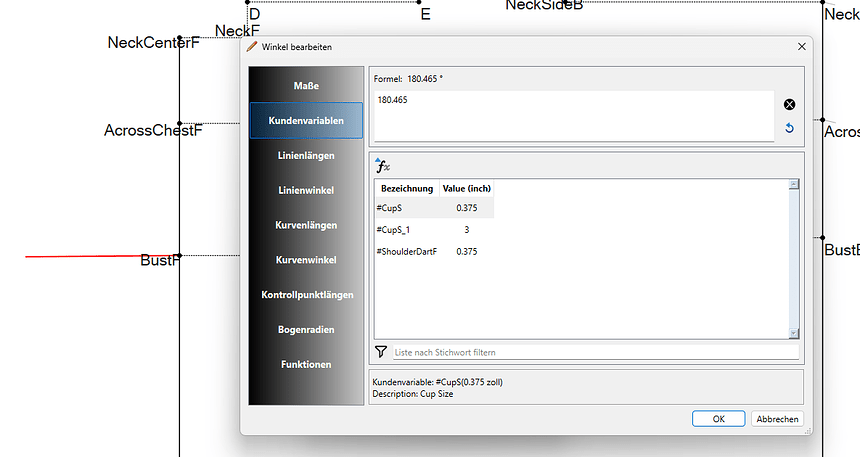This screenshot has width=860, height=457.
Task: Open the Maße tab
Action: pos(306,86)
